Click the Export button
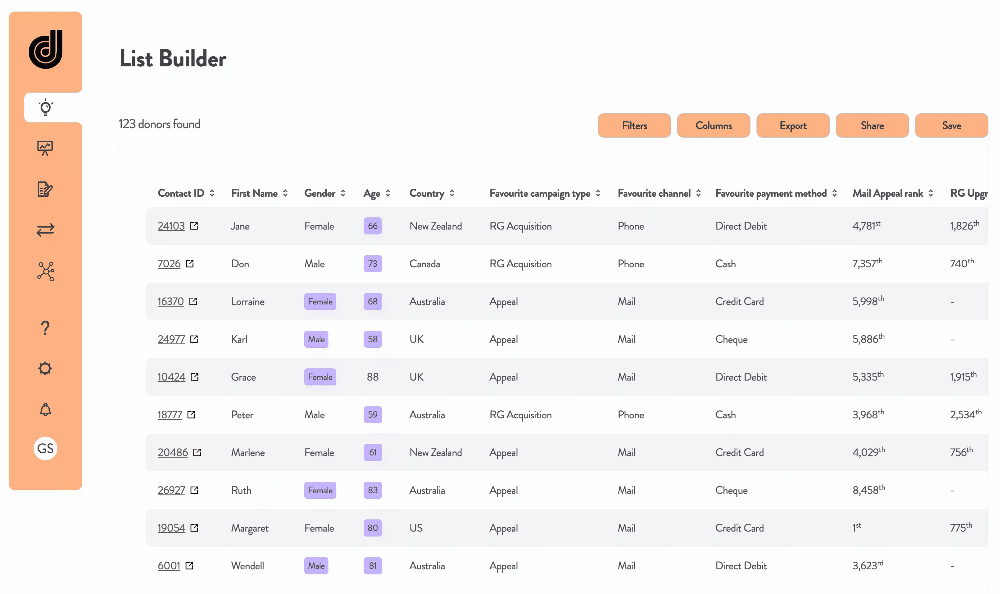This screenshot has height=594, width=1000. pyautogui.click(x=793, y=126)
